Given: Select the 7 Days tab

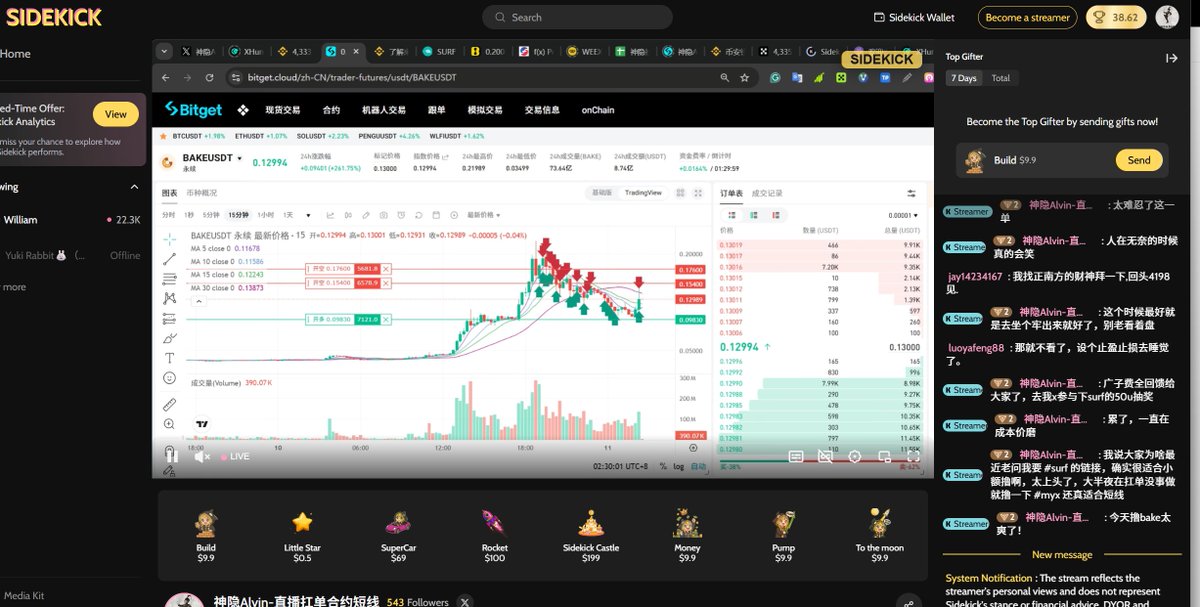Looking at the screenshot, I should click(964, 78).
